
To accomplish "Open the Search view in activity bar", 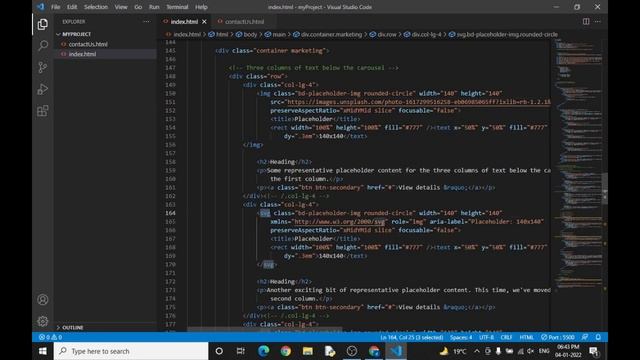I will pyautogui.click(x=42, y=45).
